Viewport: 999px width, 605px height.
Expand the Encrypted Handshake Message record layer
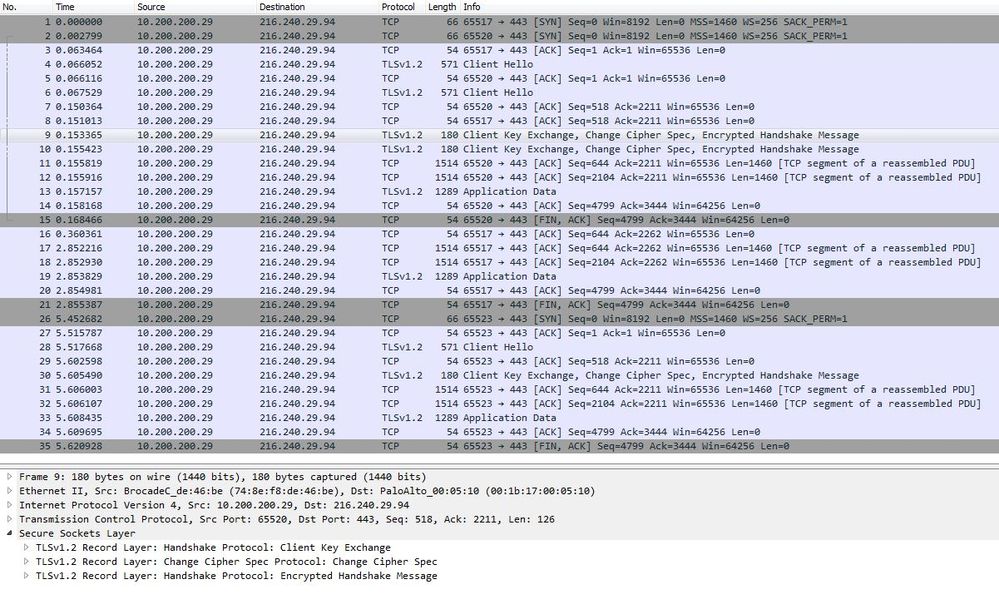point(26,575)
